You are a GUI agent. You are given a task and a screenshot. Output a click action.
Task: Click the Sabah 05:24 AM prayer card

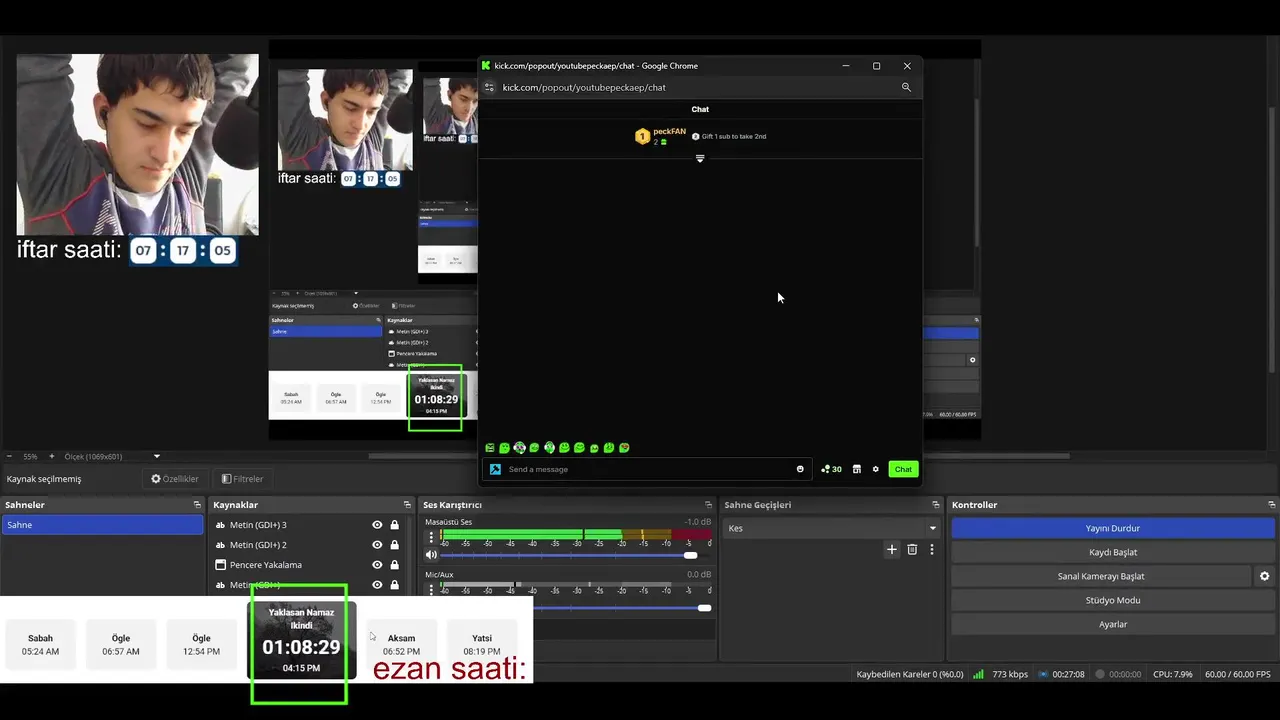tap(40, 645)
